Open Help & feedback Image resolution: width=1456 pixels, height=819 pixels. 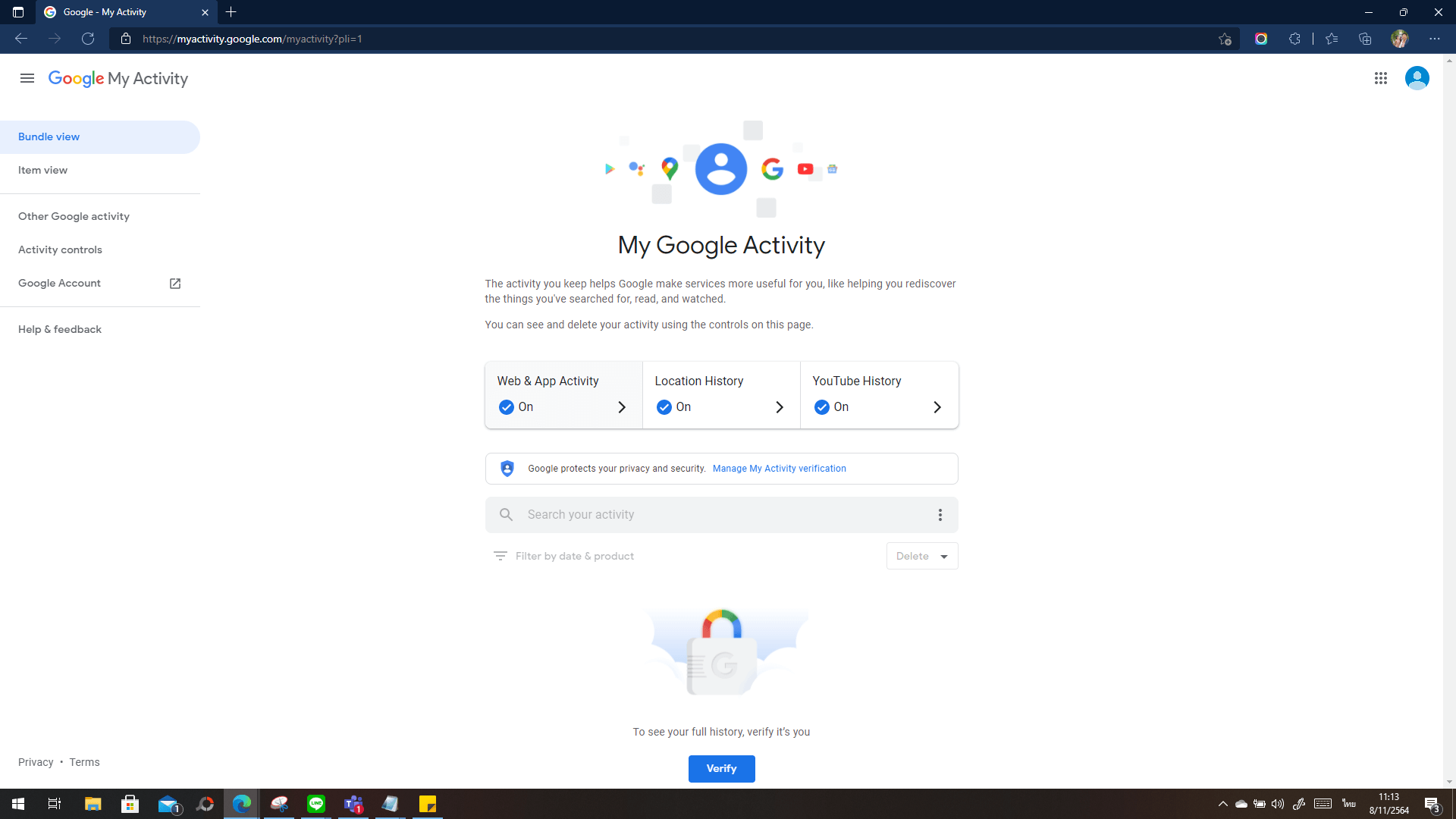100,330
